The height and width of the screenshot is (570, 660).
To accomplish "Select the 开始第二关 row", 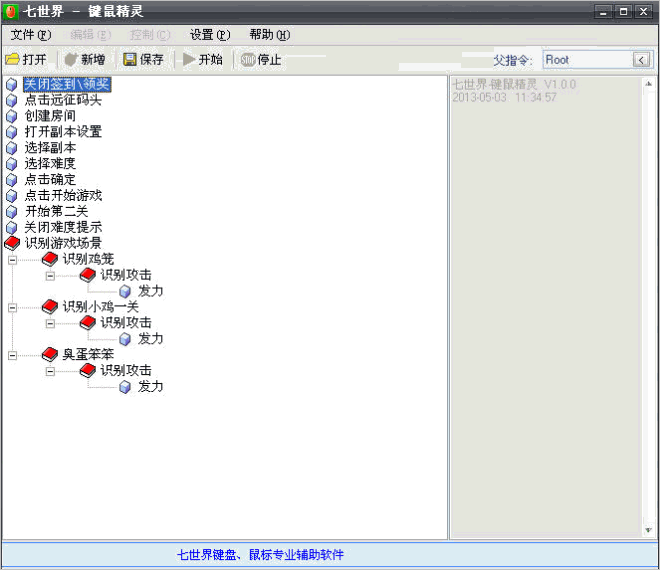I will coord(57,212).
